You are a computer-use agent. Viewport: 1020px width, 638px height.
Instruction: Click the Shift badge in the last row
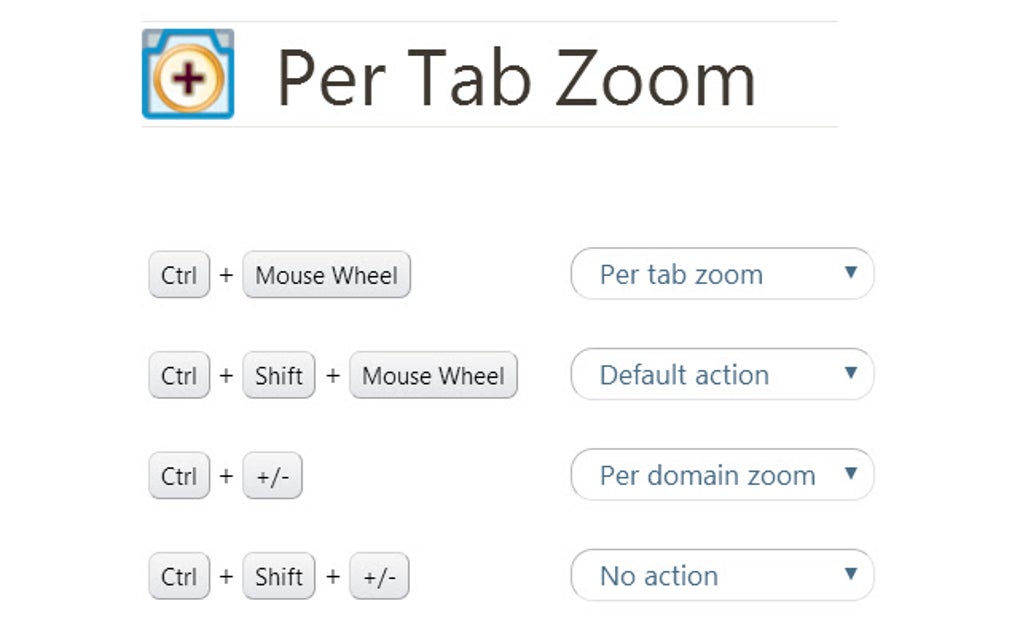pyautogui.click(x=278, y=576)
